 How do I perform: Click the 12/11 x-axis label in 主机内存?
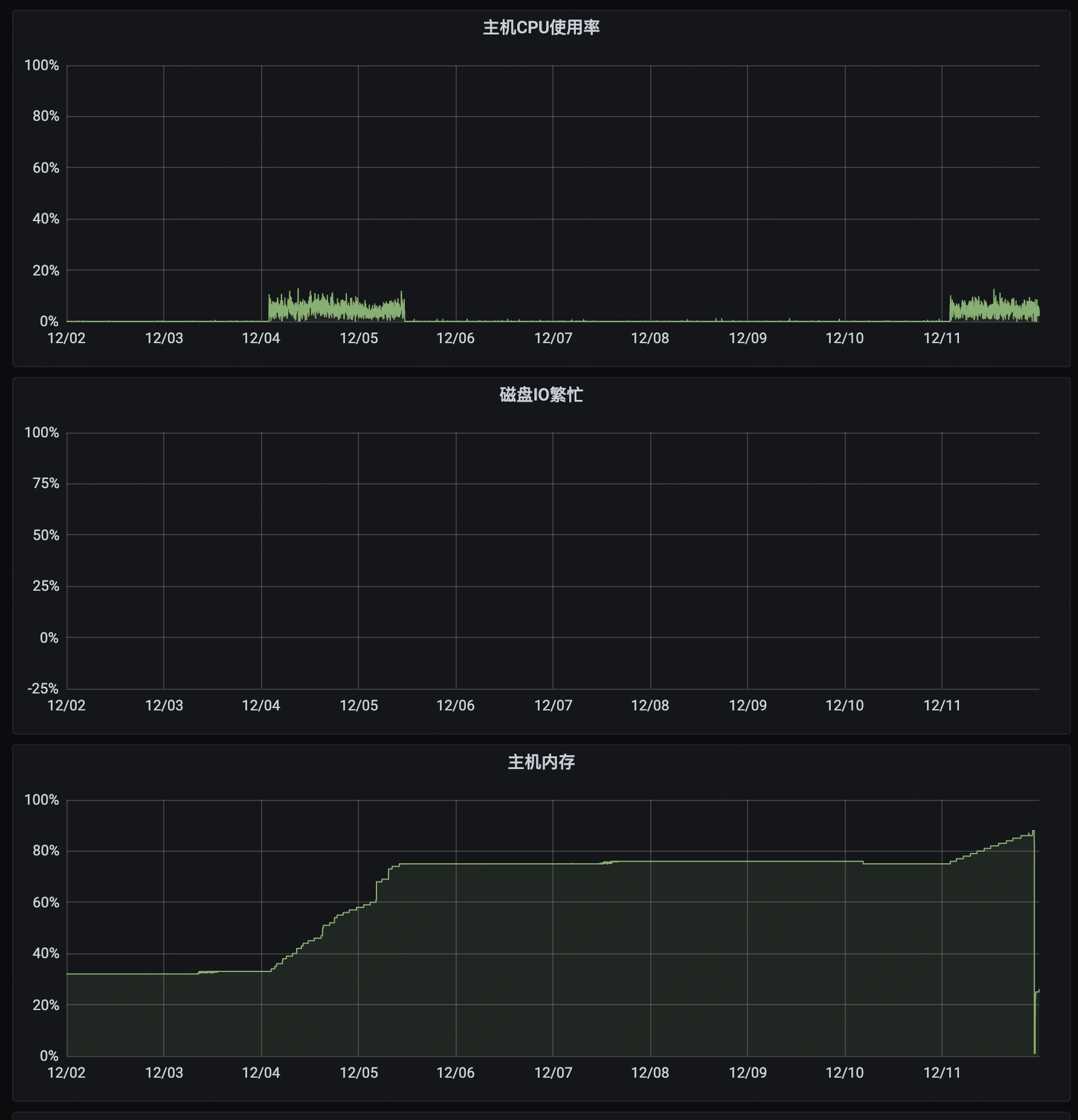(942, 1073)
